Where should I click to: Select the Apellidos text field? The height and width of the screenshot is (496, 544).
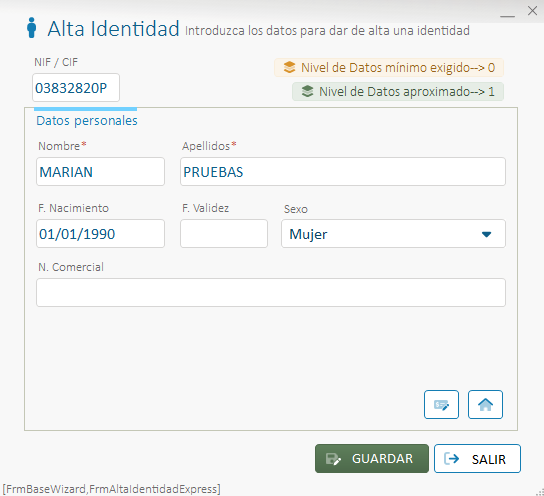pos(343,171)
